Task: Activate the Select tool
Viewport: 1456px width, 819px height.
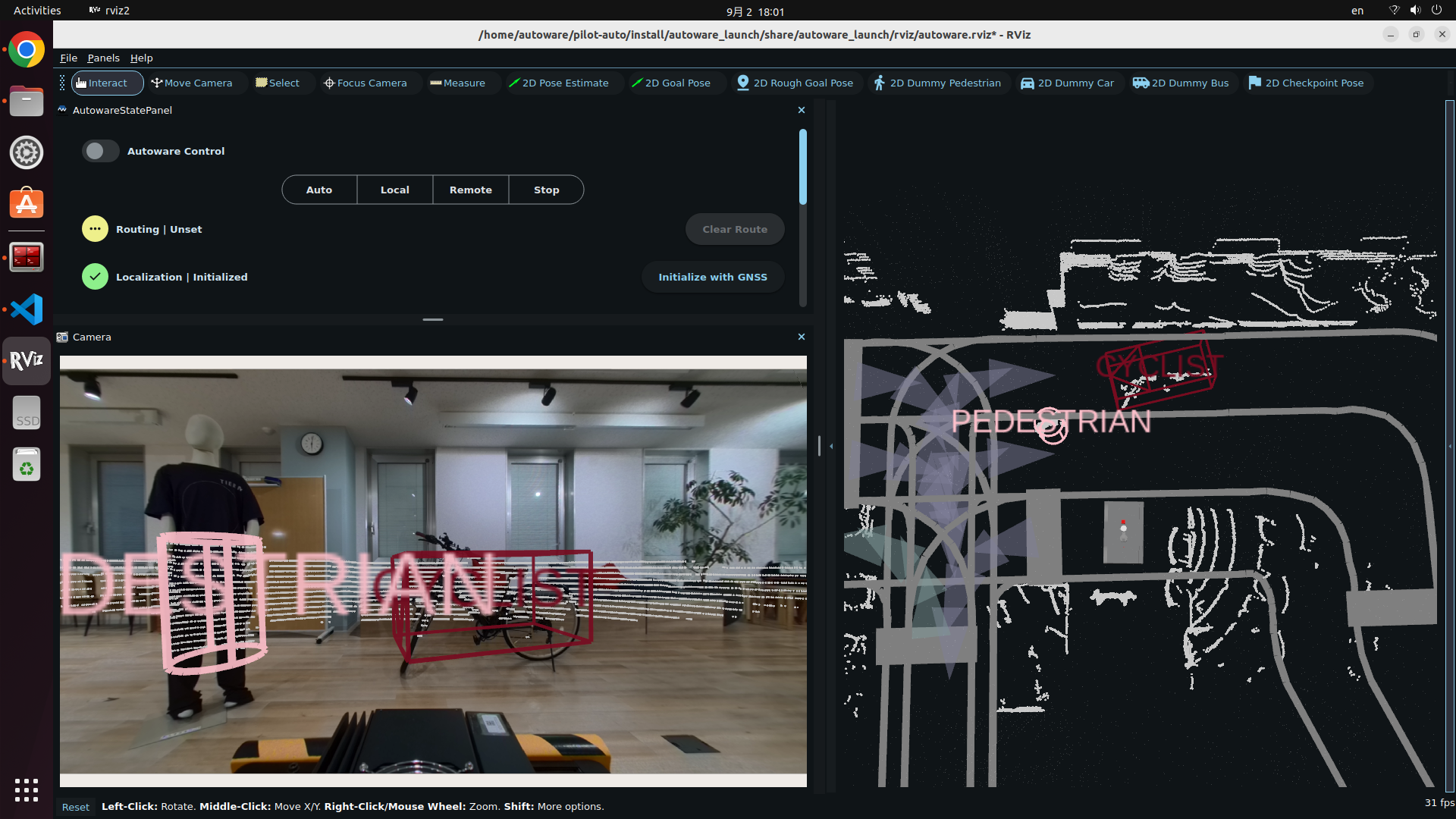Action: pos(278,83)
